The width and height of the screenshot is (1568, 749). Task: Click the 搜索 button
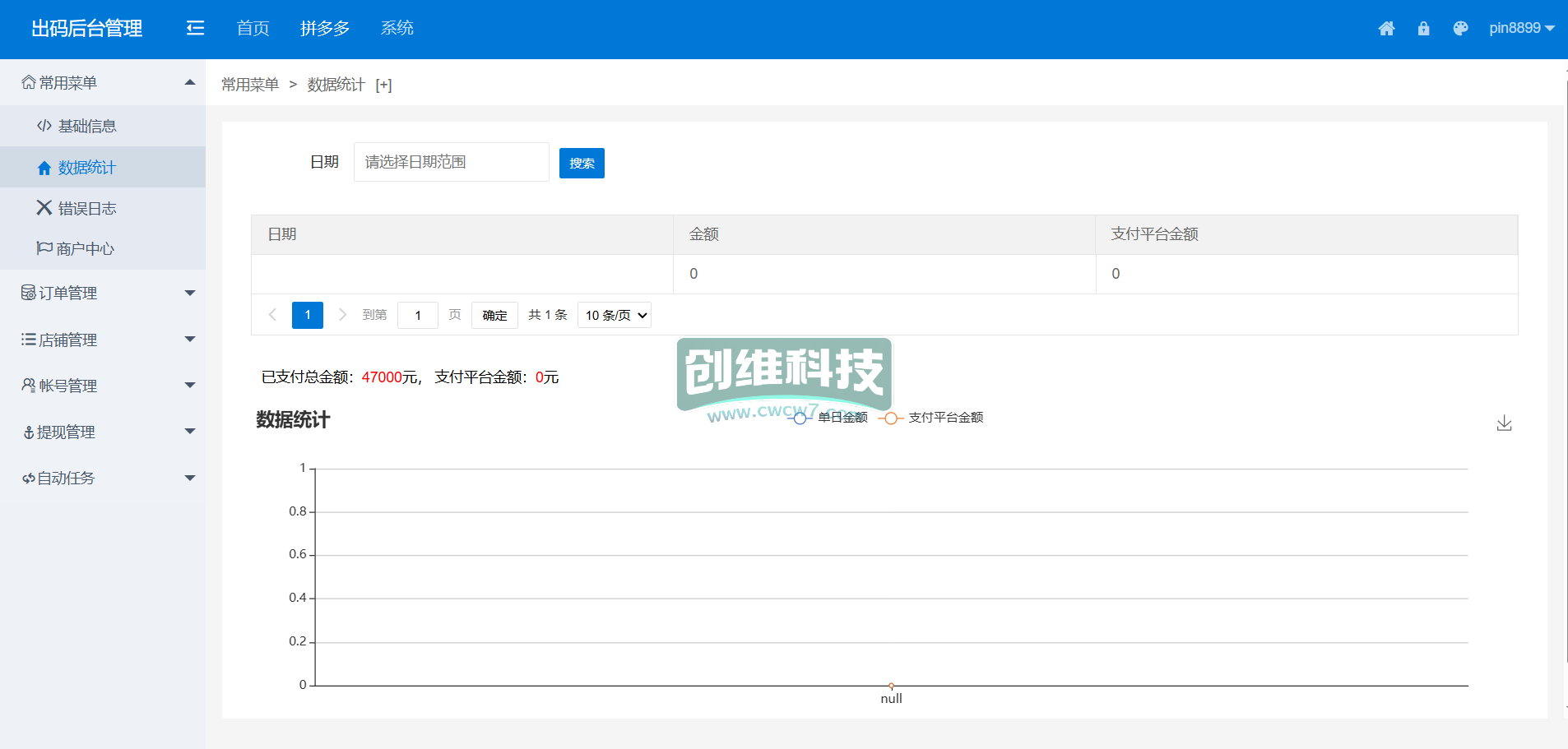point(582,163)
